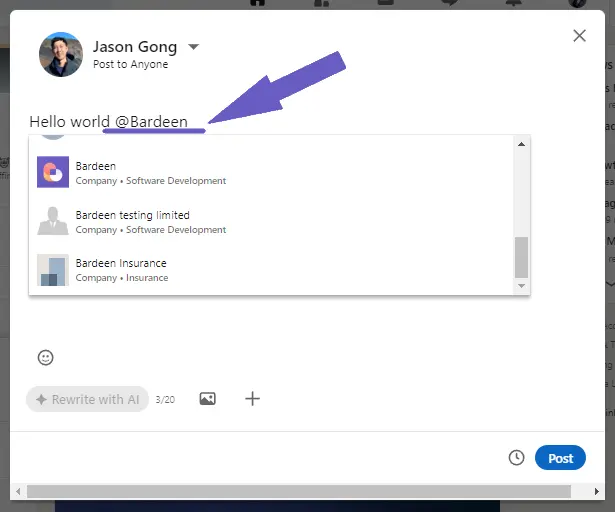Select Bardeen testing limited suggestion
615x512 pixels.
click(x=271, y=222)
